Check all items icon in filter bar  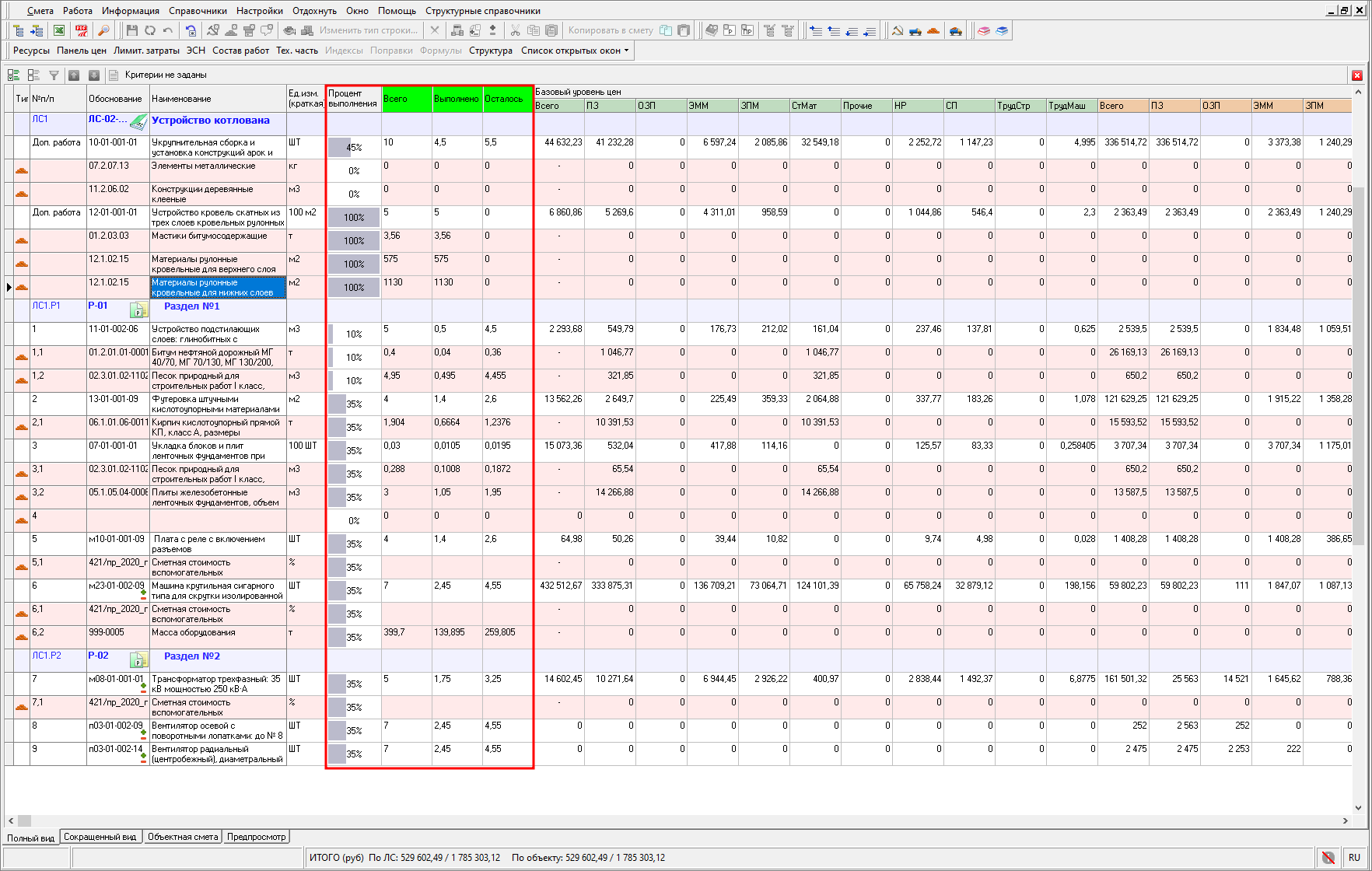pyautogui.click(x=13, y=75)
